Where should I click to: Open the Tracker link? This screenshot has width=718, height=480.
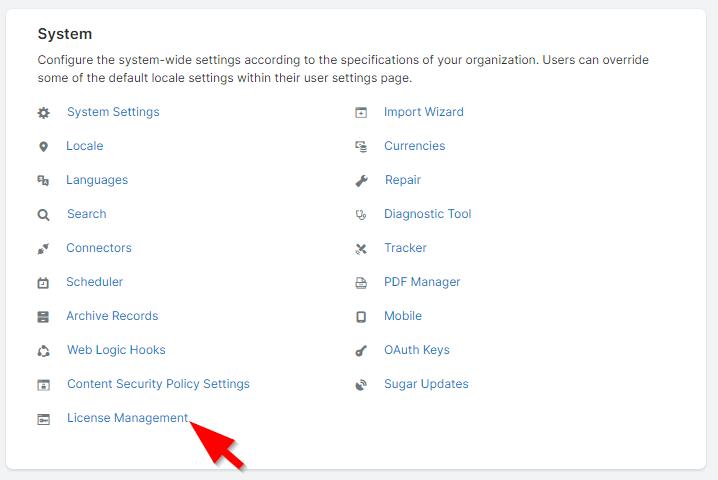(405, 248)
